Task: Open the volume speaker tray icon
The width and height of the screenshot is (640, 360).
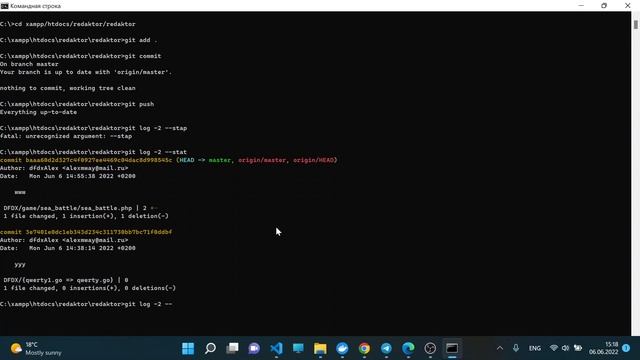Action: pos(565,348)
